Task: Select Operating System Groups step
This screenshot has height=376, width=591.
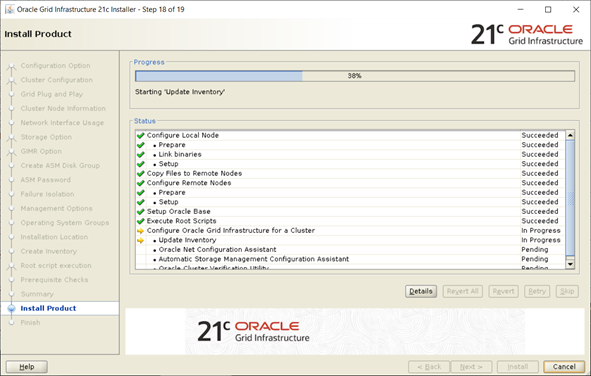Action: pyautogui.click(x=64, y=223)
